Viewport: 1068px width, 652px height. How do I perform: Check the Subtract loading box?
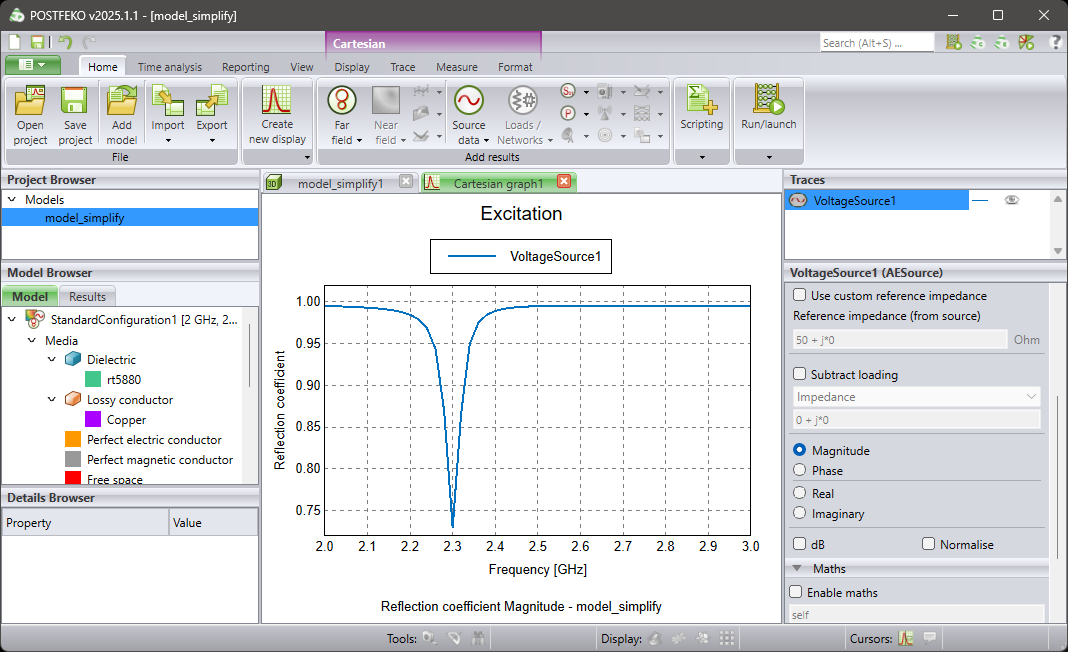point(800,374)
